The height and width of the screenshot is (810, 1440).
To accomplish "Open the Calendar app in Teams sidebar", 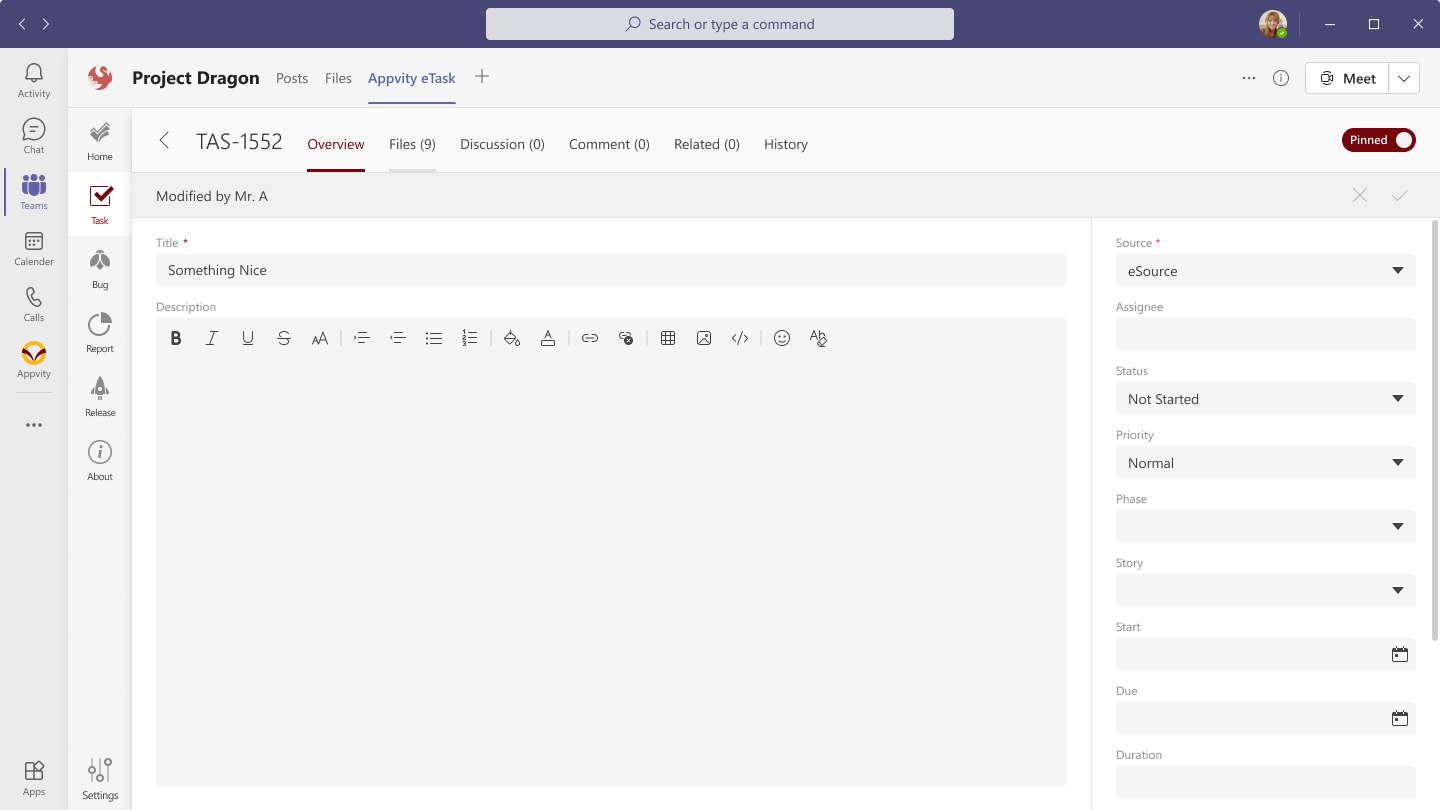I will pyautogui.click(x=33, y=249).
